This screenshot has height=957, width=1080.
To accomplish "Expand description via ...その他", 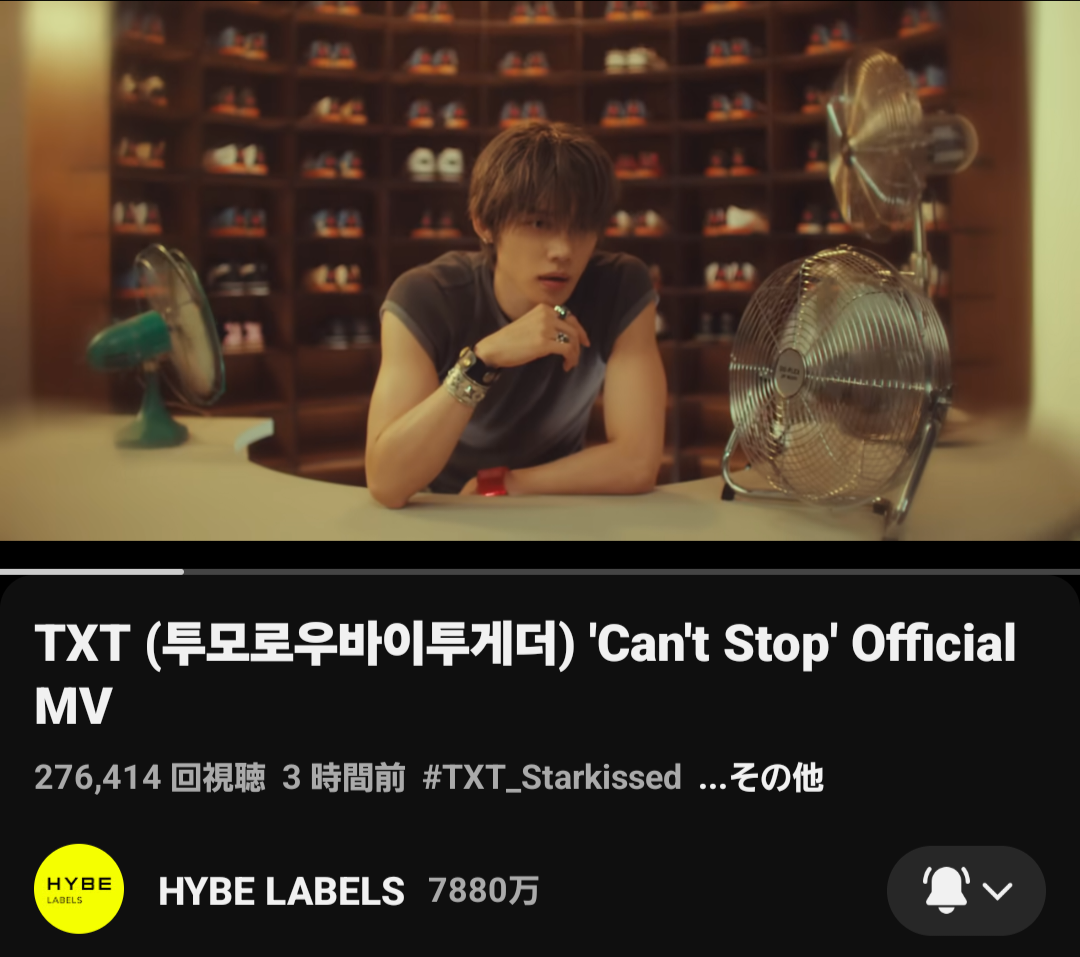I will point(761,777).
